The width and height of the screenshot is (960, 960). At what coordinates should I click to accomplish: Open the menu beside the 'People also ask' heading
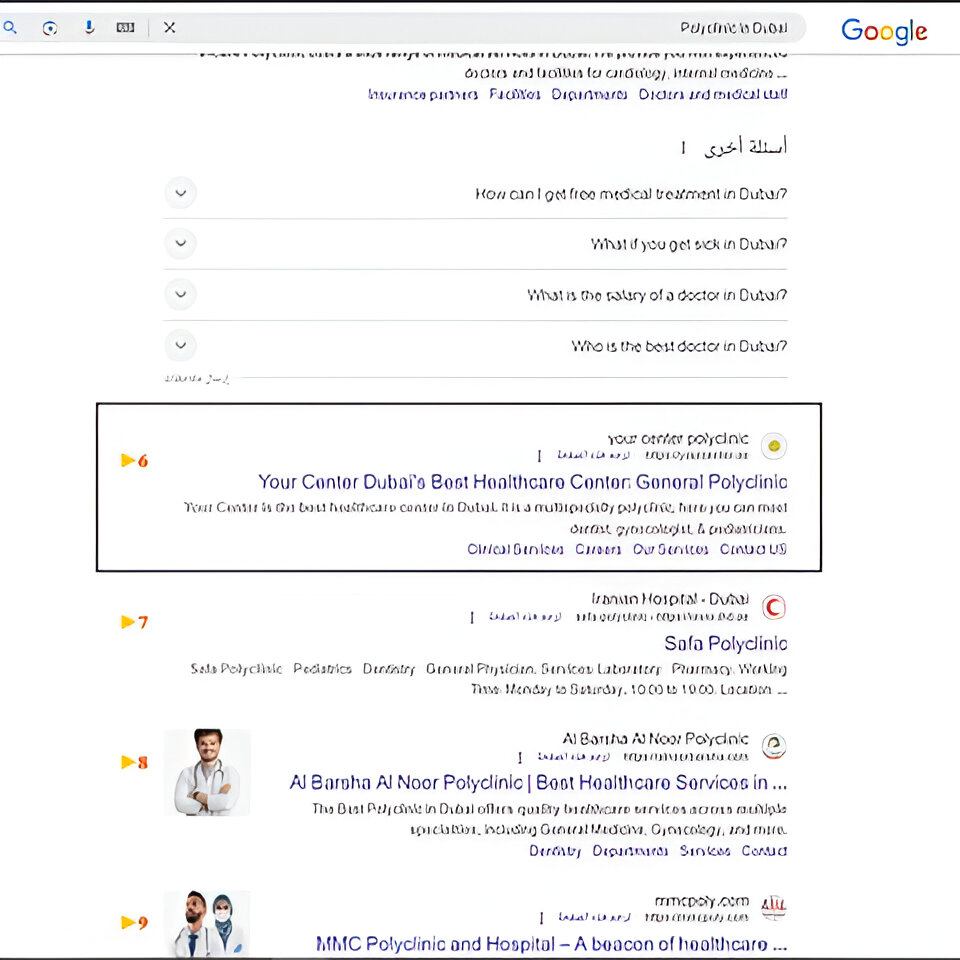(x=683, y=148)
